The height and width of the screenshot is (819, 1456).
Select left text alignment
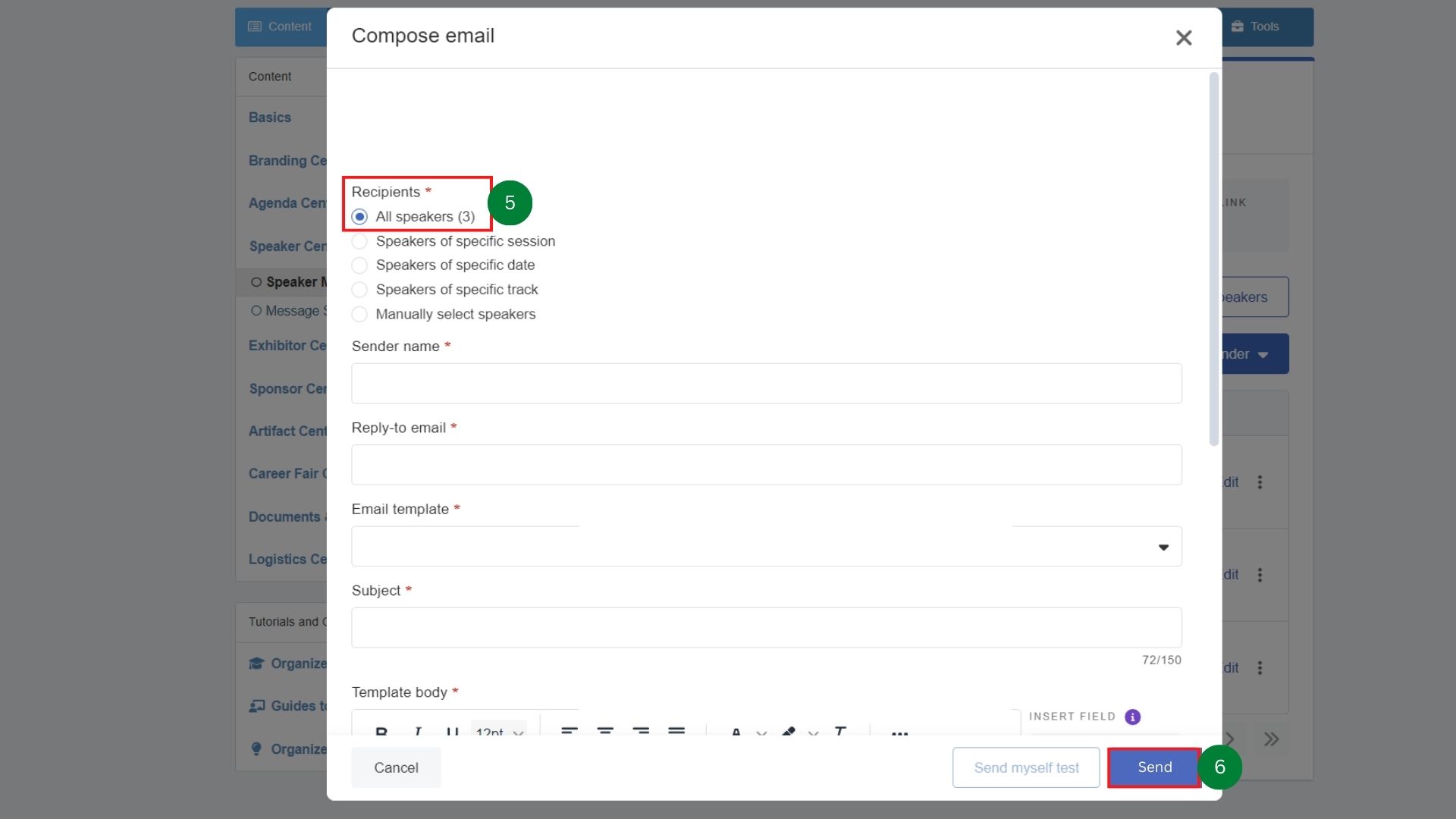[569, 731]
